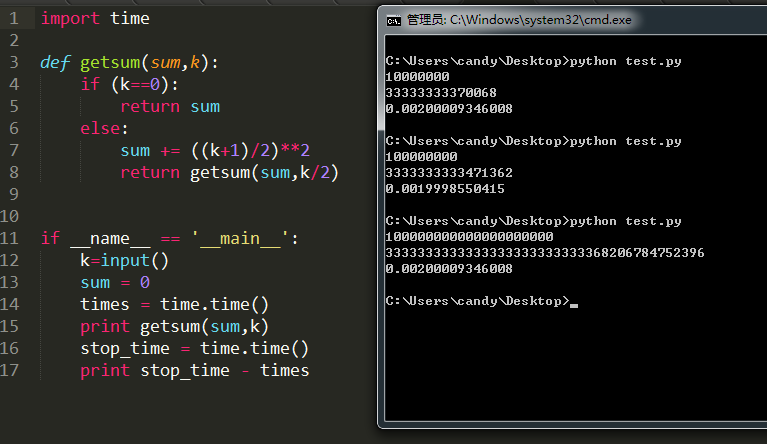Click 'stop_time' variable on line 16
Viewport: 767px width, 444px height.
(x=125, y=349)
